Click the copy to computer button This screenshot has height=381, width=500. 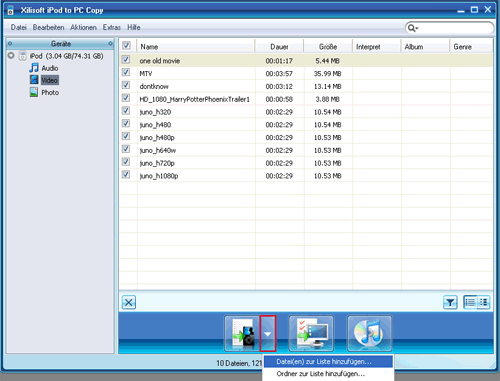pos(311,333)
